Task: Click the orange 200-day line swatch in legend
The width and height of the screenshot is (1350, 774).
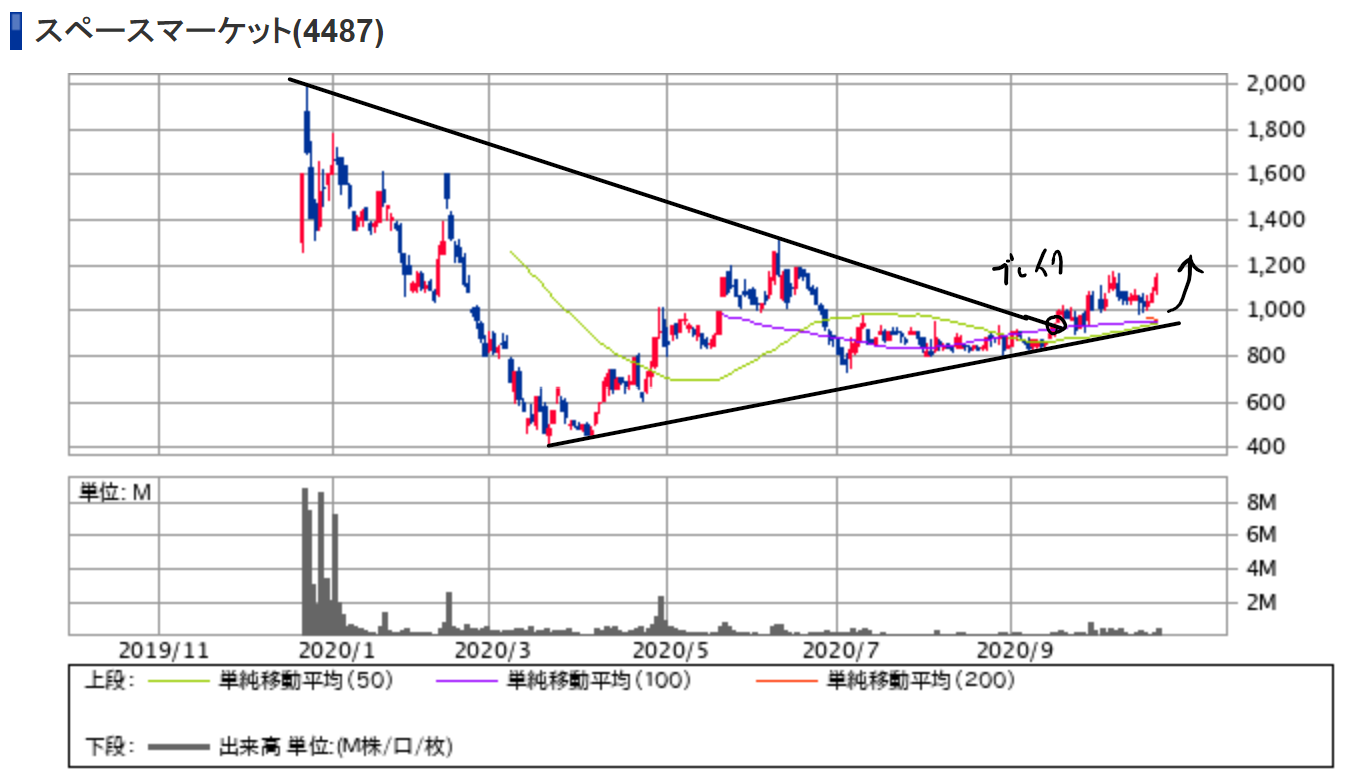Action: click(788, 682)
